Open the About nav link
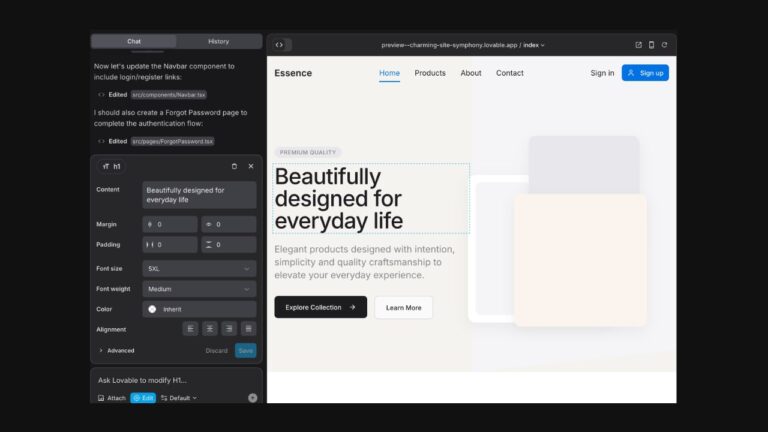This screenshot has width=768, height=432. pos(471,73)
